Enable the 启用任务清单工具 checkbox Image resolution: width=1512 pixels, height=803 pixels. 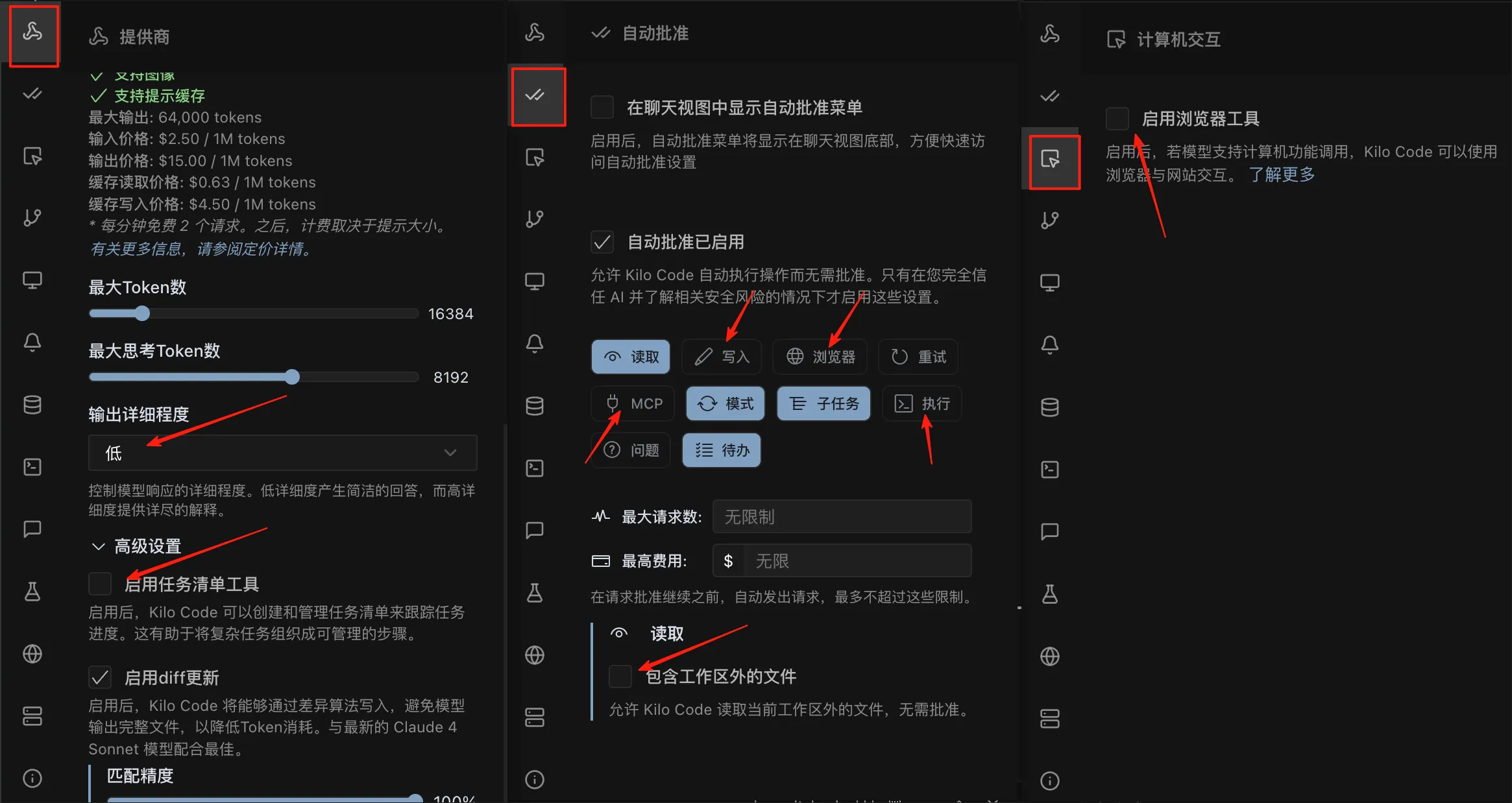tap(100, 584)
